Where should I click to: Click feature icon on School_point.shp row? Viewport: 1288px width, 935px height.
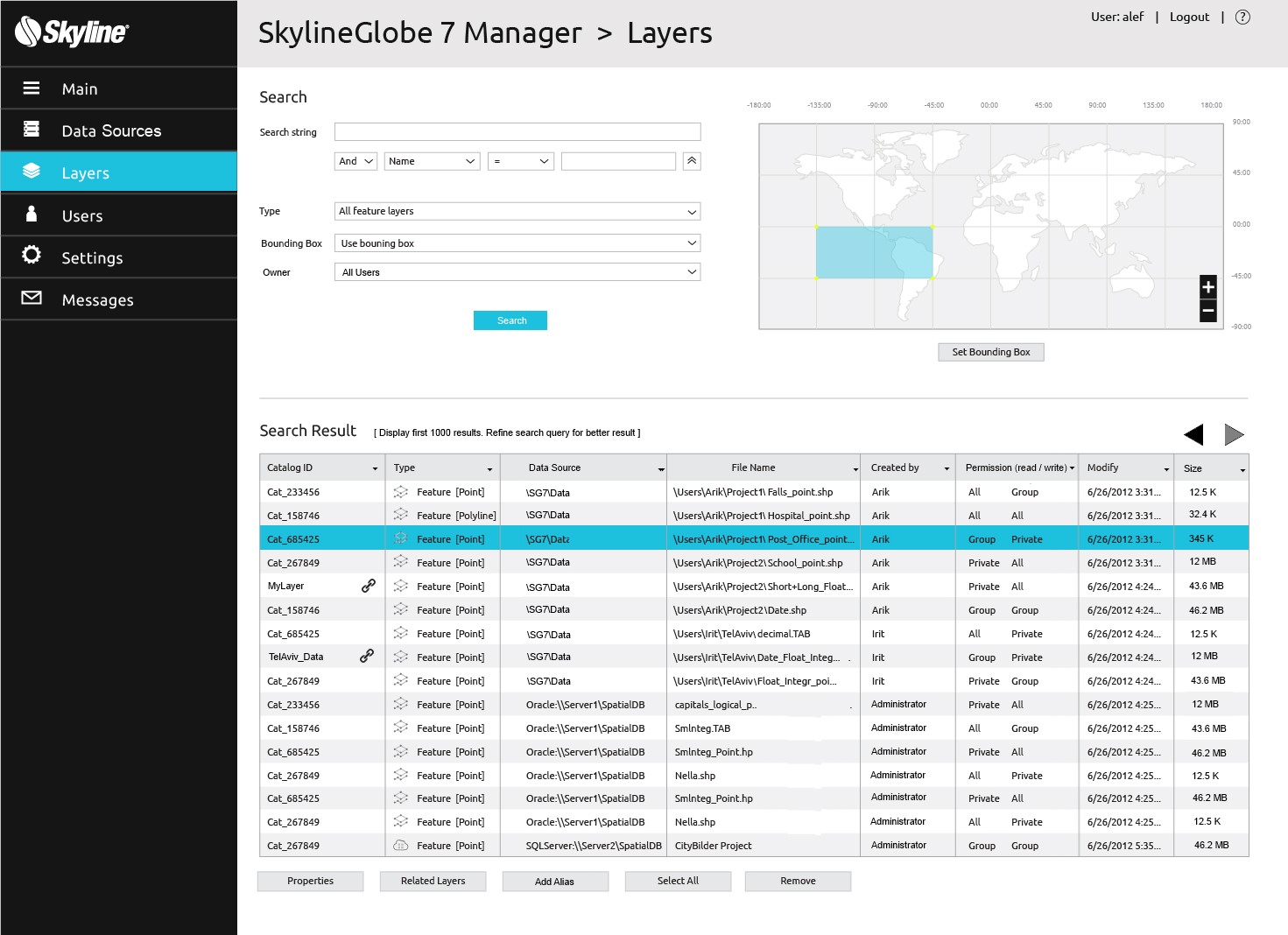(401, 563)
